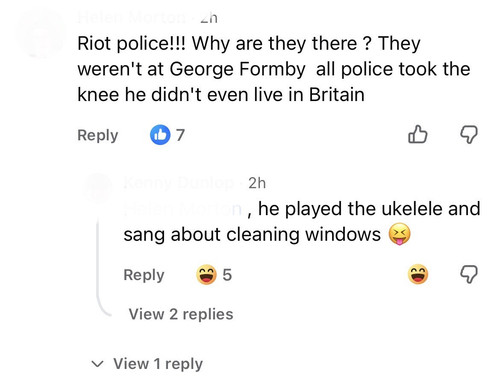Expand 'View 1 reply' text link
This screenshot has width=500, height=376.
158,364
